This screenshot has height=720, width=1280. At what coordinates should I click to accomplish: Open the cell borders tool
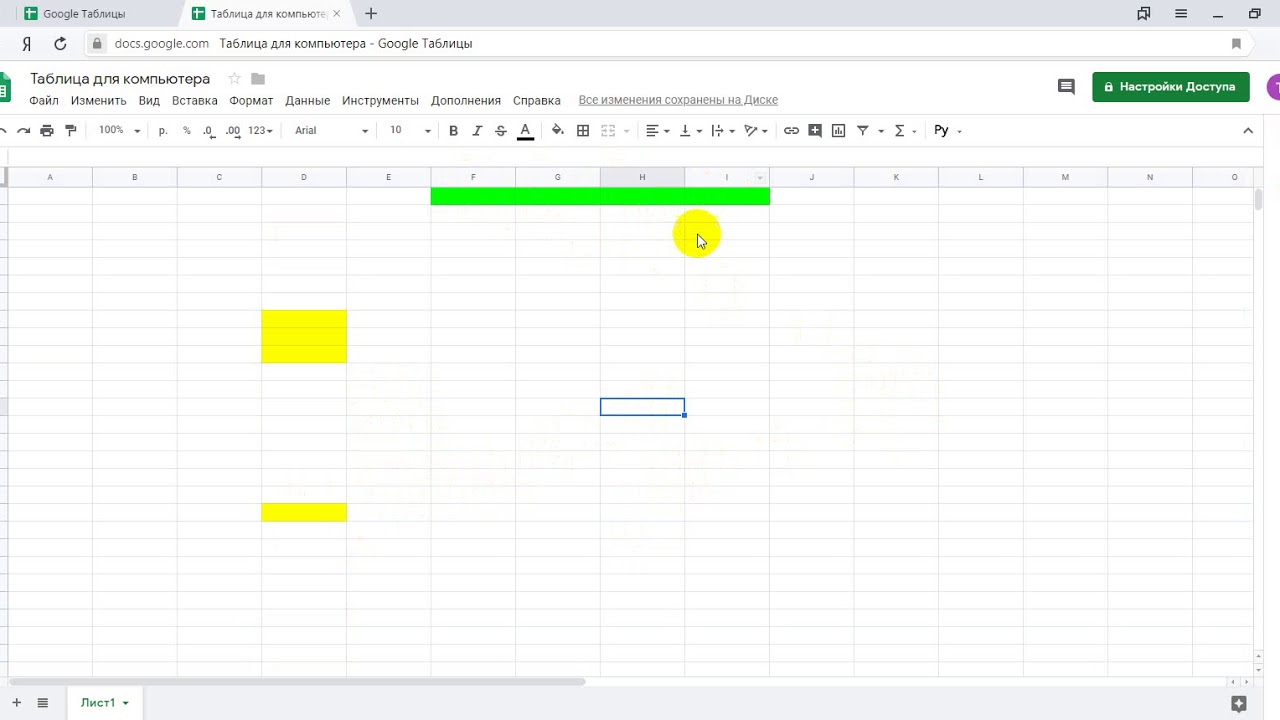583,131
